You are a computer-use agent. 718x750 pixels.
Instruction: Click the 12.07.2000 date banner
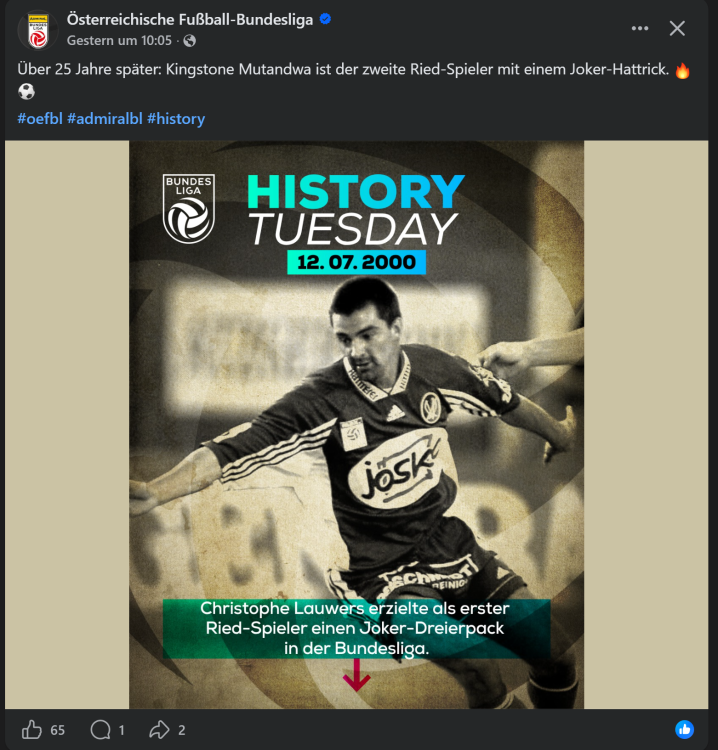[x=356, y=262]
